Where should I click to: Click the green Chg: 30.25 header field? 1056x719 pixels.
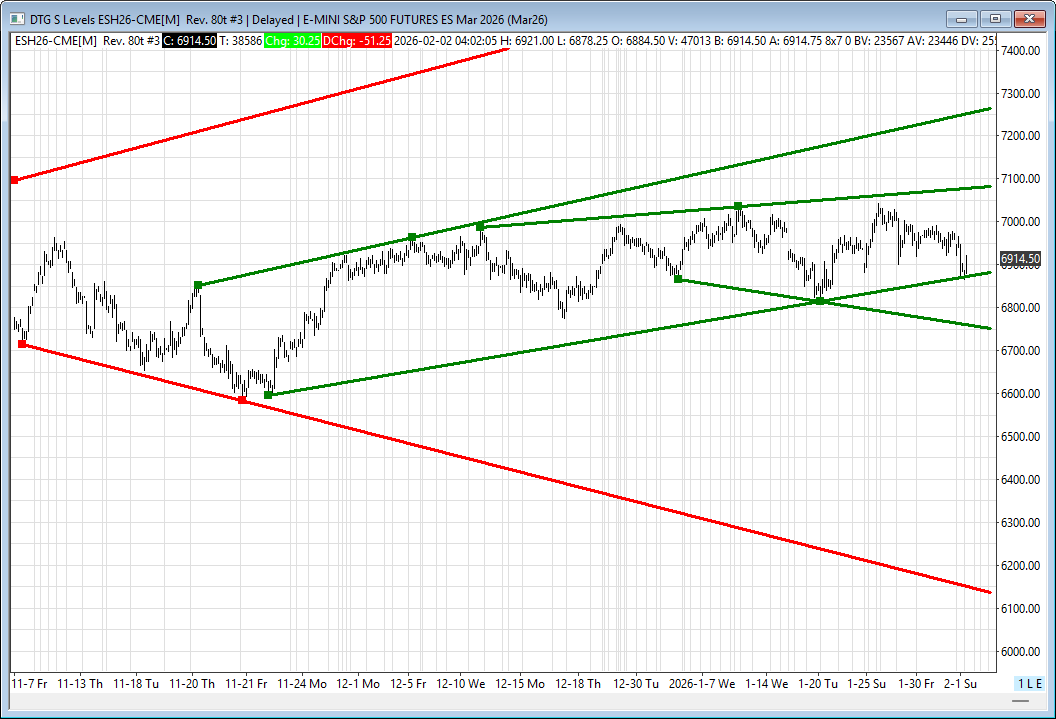coord(293,40)
